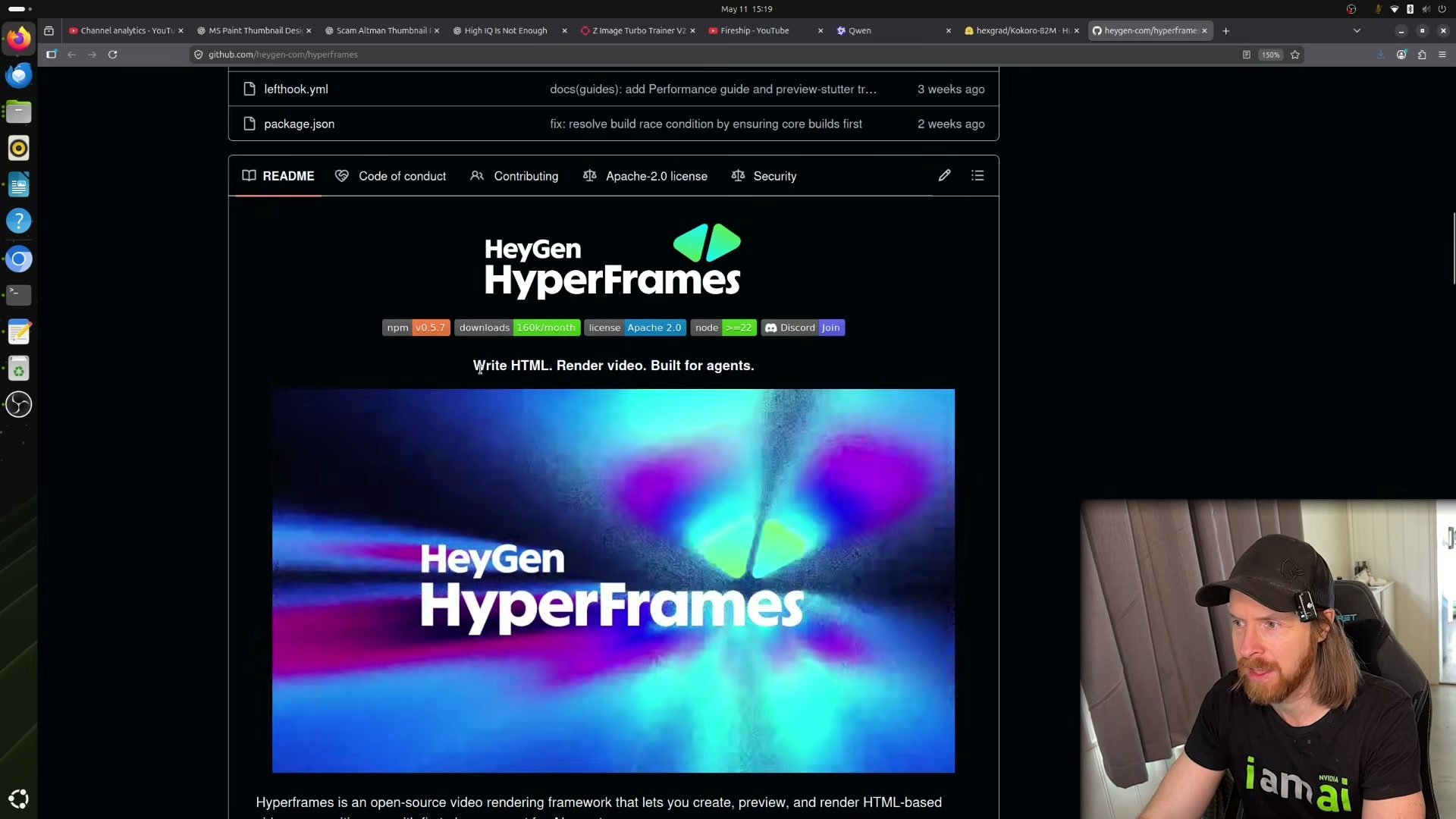
Task: Open the Terminal from the dock
Action: pyautogui.click(x=19, y=295)
